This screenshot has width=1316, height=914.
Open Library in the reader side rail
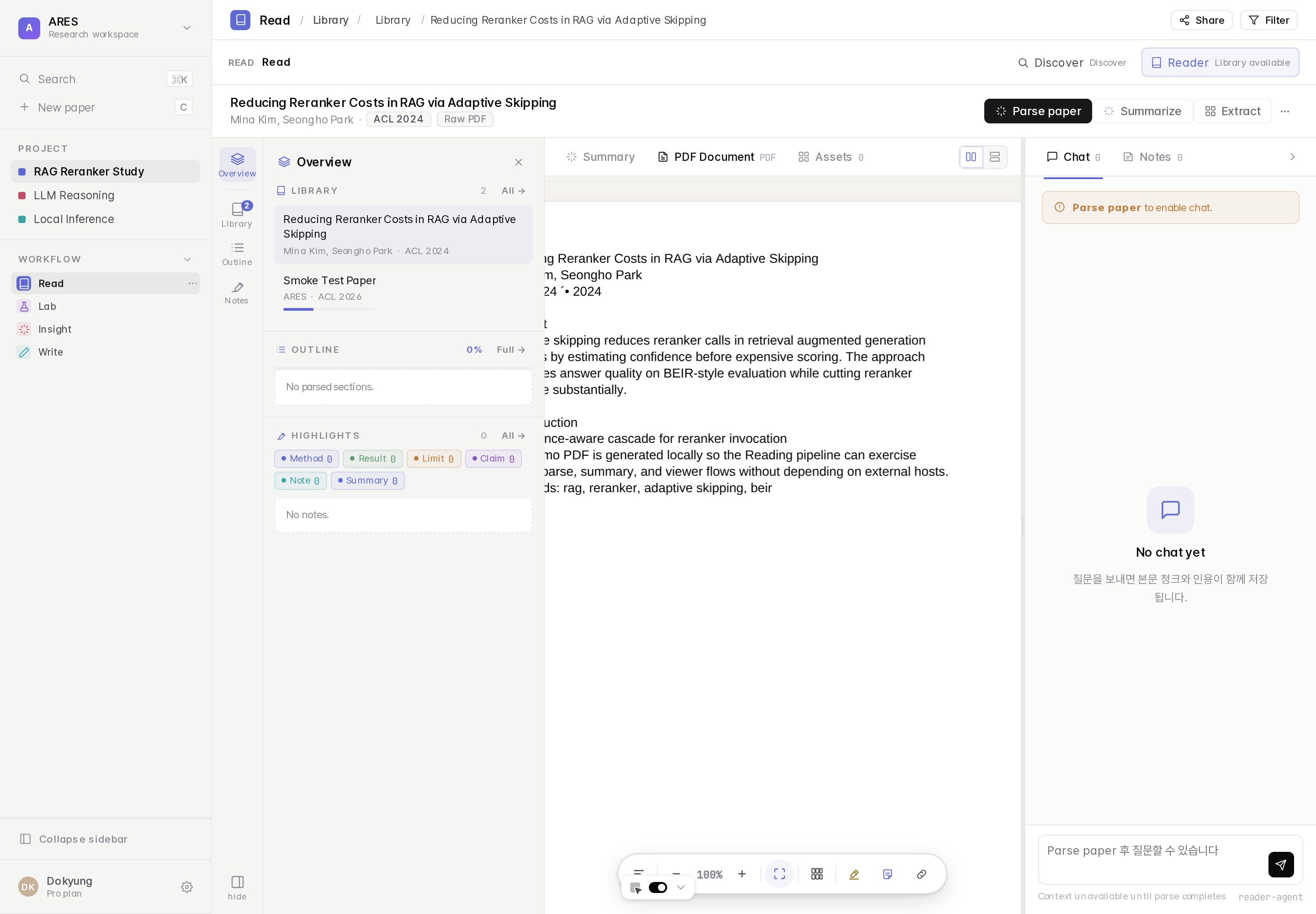tap(237, 215)
